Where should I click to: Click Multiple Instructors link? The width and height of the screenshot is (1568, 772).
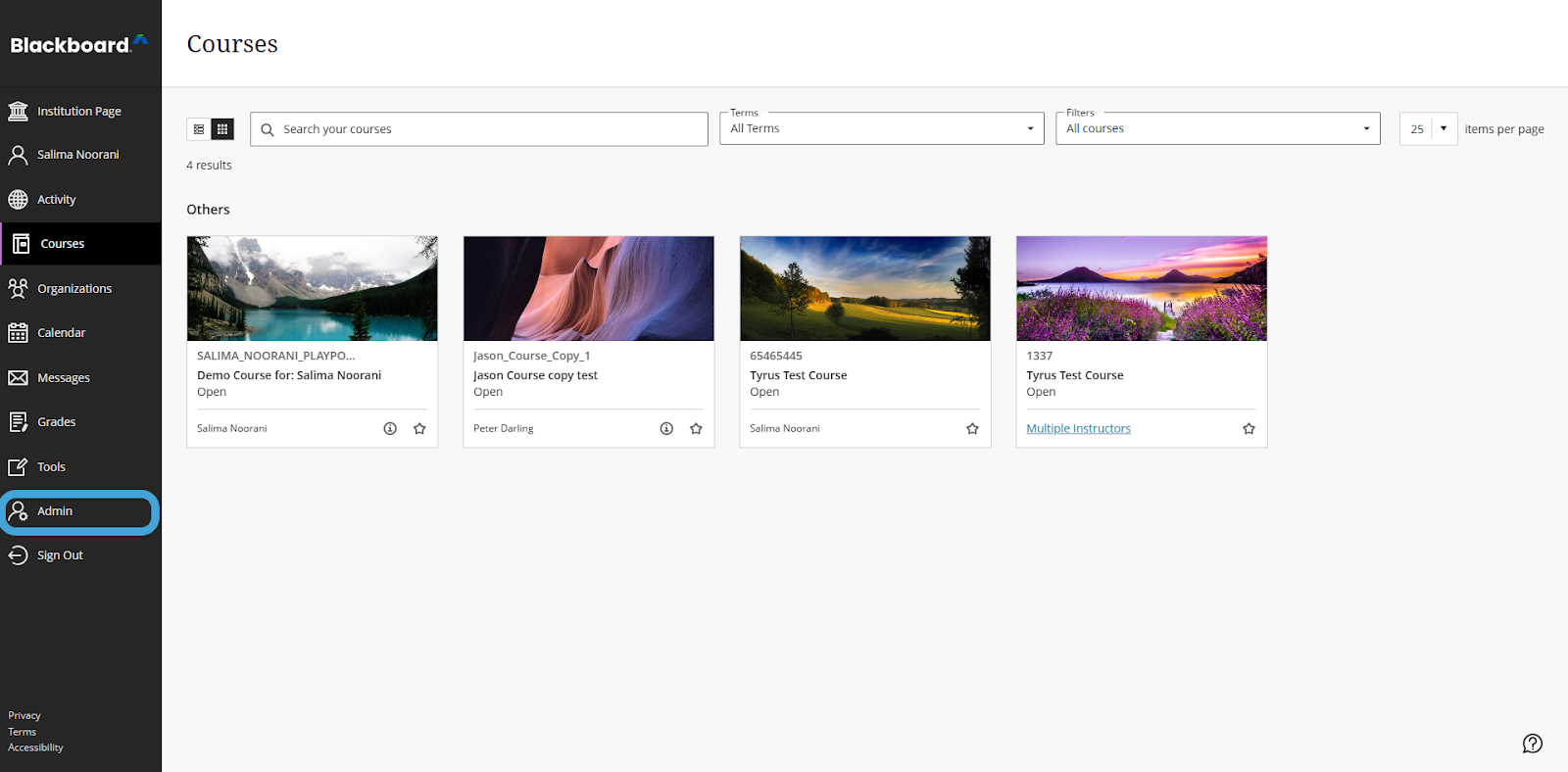point(1078,428)
